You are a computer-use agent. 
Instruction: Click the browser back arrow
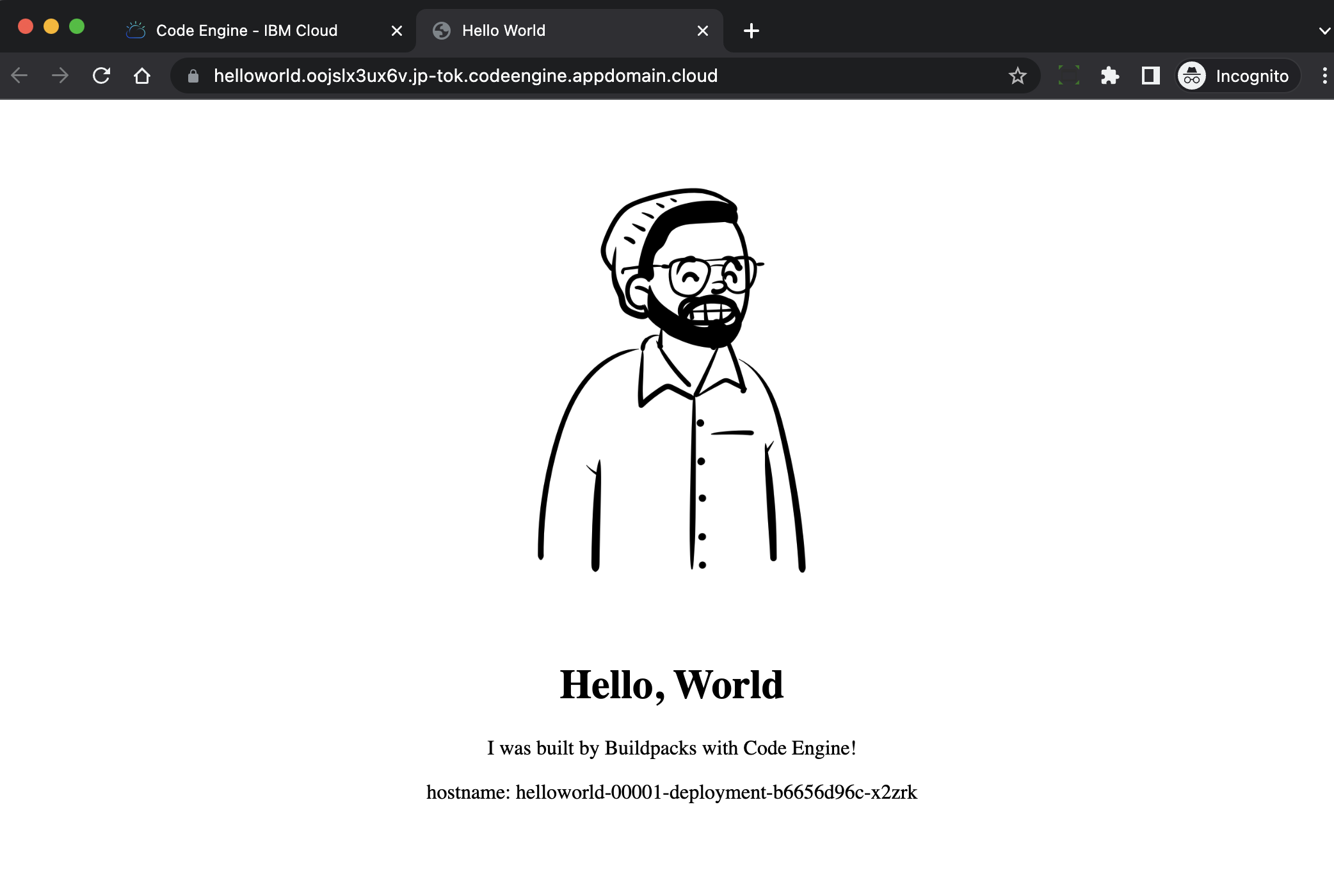[x=19, y=76]
